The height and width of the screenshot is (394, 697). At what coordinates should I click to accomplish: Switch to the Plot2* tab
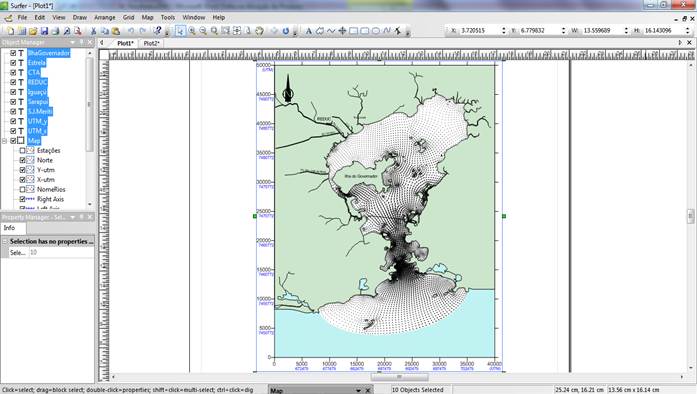pyautogui.click(x=152, y=43)
